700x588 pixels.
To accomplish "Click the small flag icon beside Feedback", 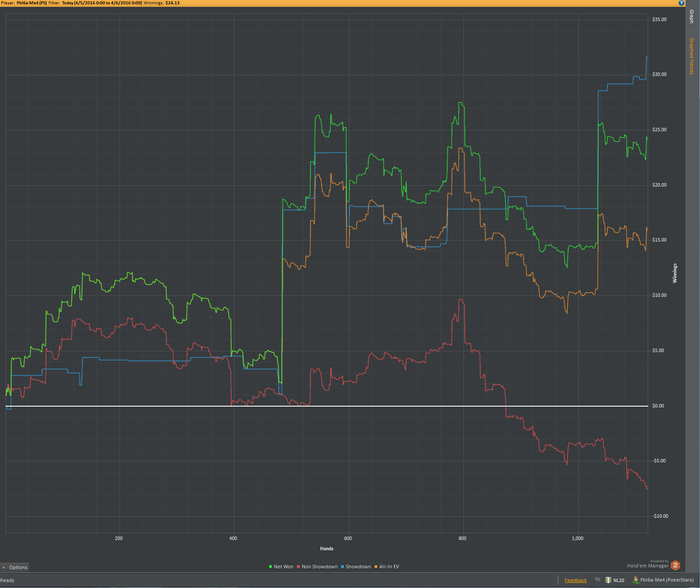I will (597, 580).
